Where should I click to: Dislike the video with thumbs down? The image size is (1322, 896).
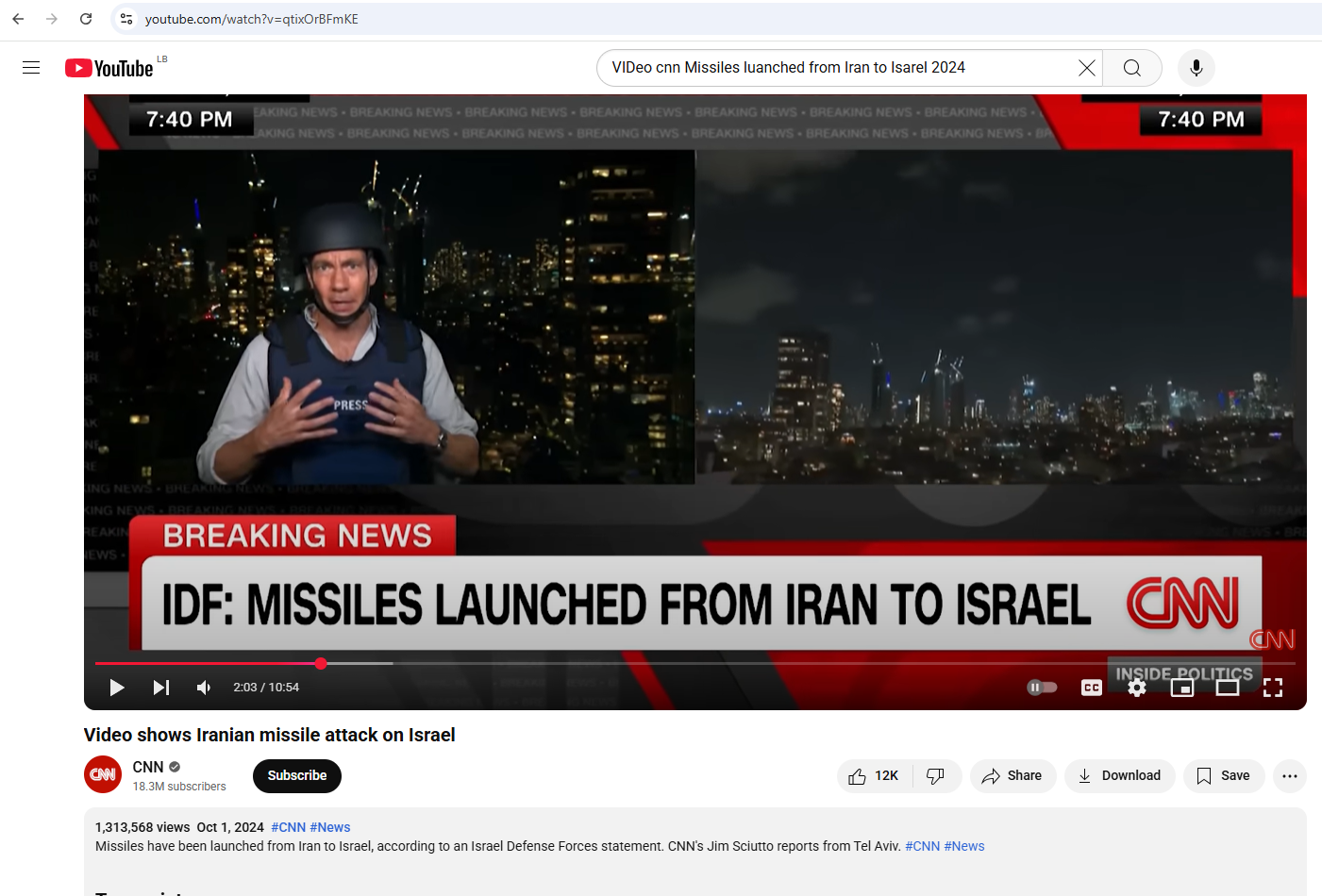coord(936,776)
